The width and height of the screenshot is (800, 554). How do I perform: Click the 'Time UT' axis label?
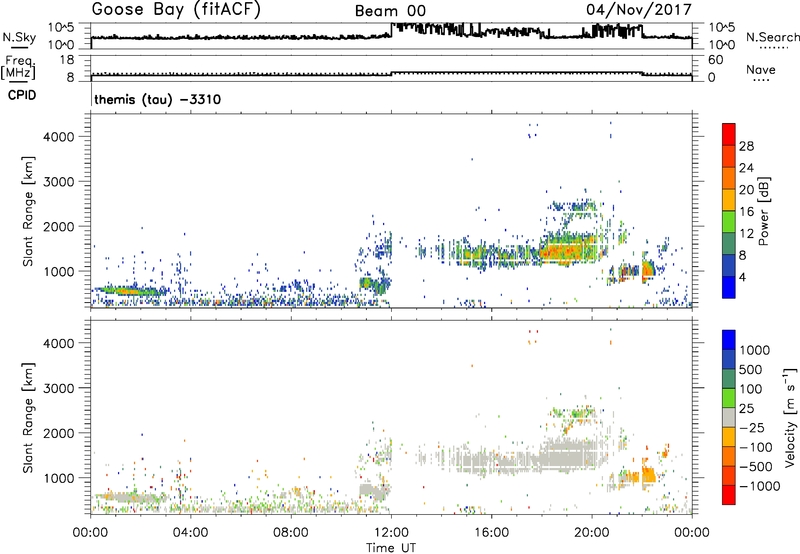[x=391, y=548]
